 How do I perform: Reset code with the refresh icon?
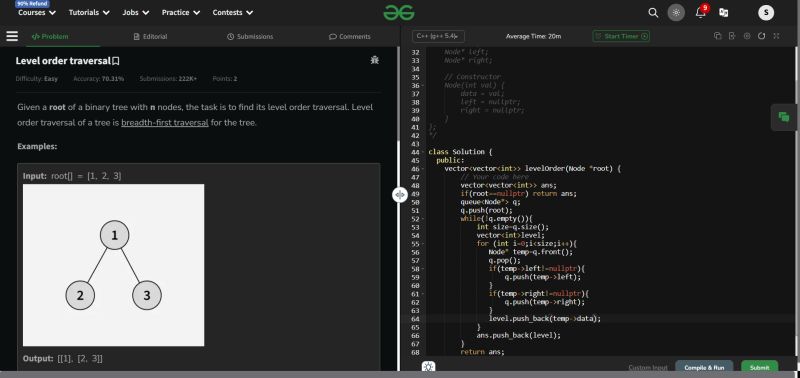tap(761, 36)
